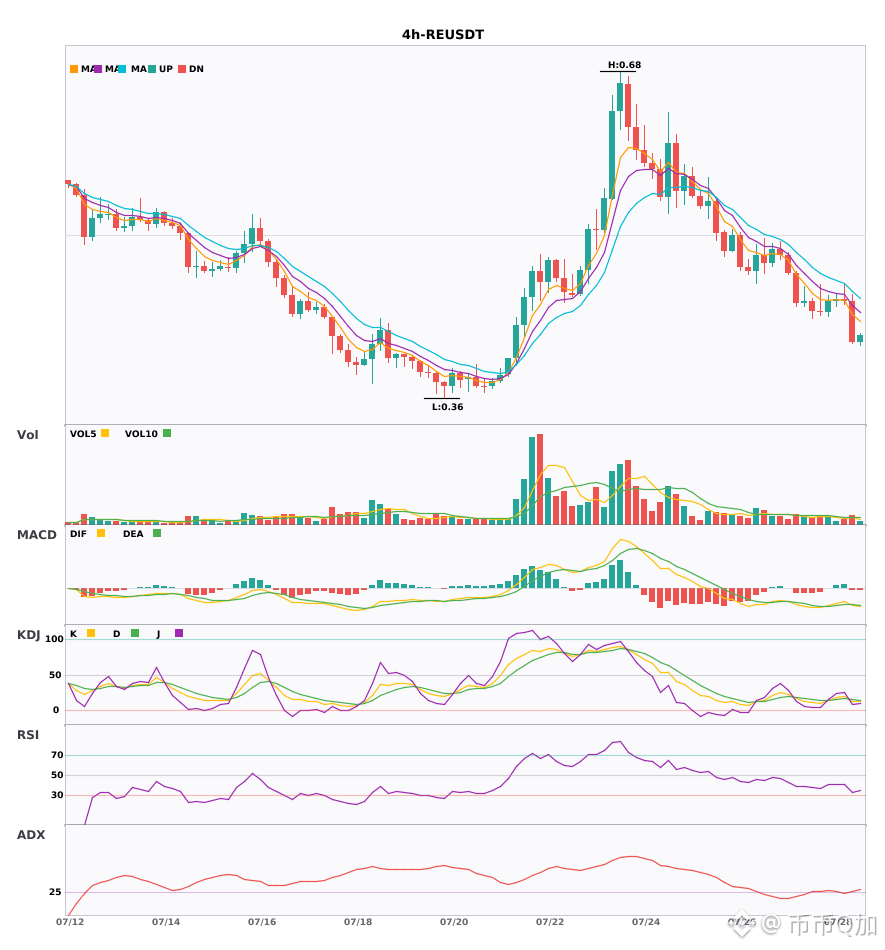
Task: Click the 07/18 date label
Action: click(x=358, y=922)
